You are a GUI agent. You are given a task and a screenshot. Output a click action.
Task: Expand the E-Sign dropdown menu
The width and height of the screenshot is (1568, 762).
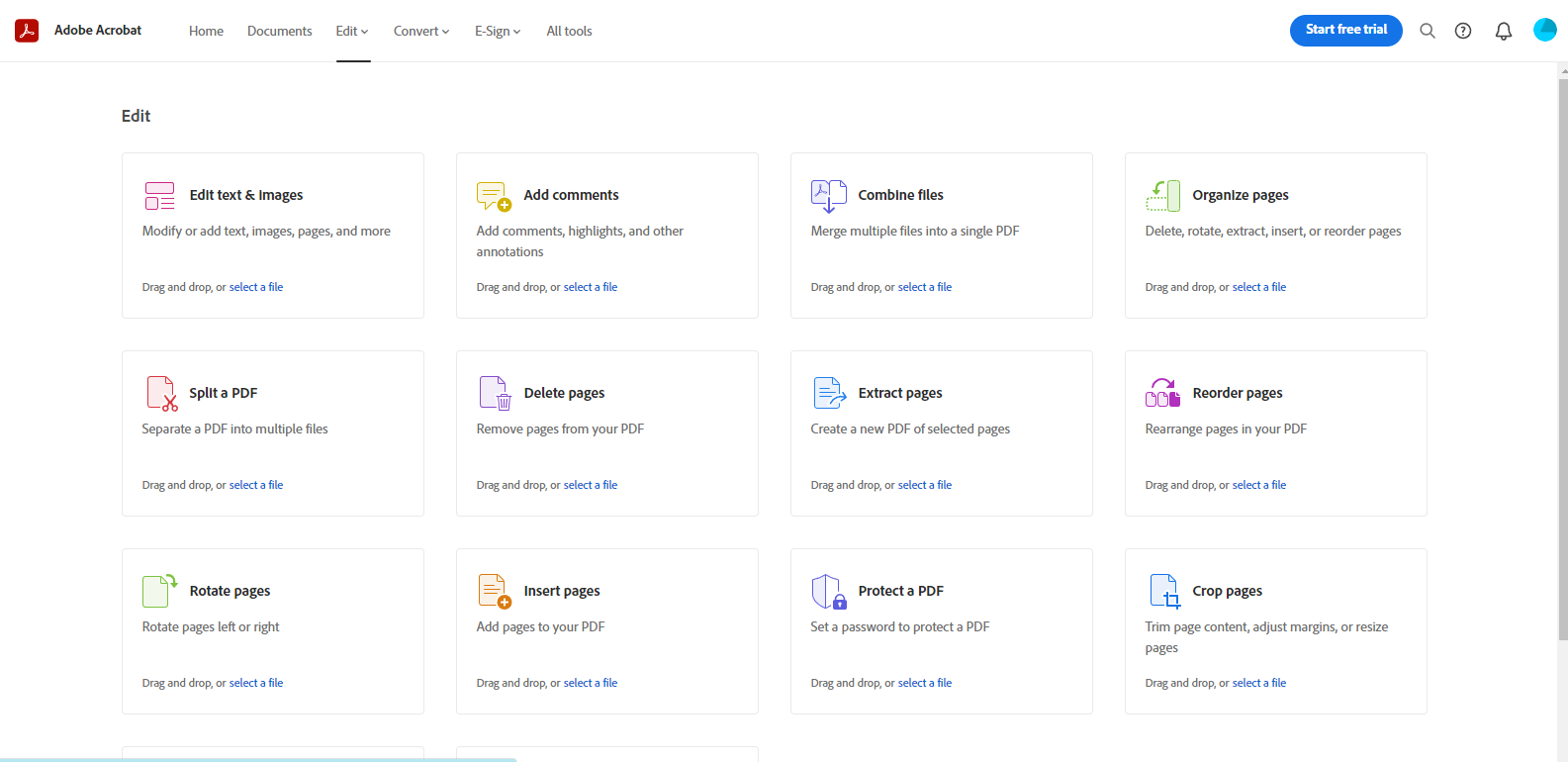(498, 31)
